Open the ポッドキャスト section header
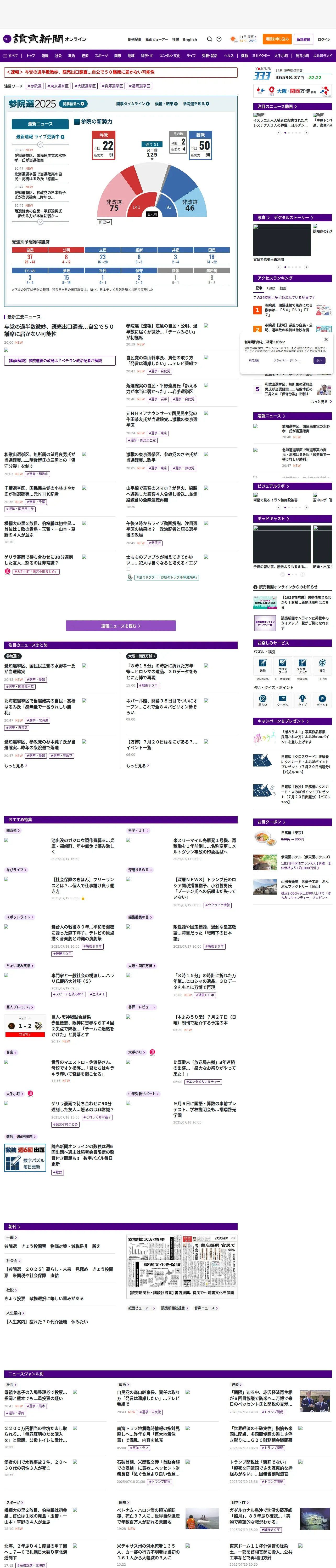 (x=293, y=518)
